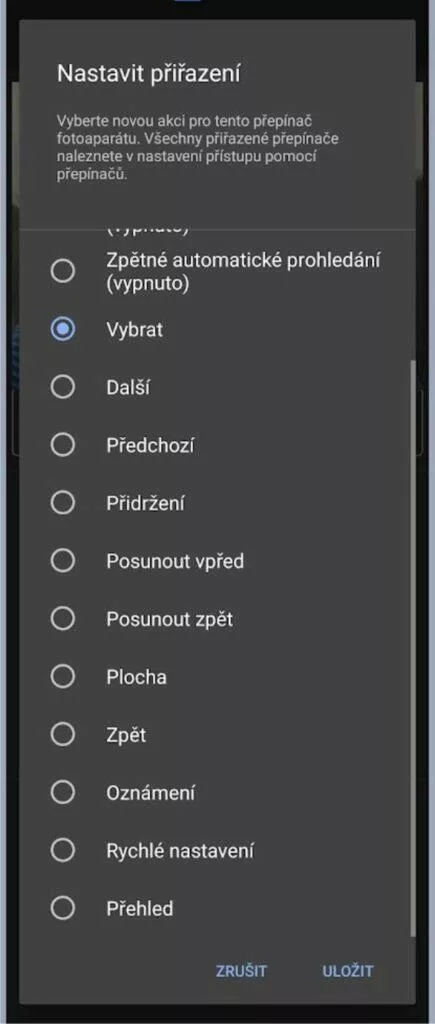Viewport: 435px width, 1024px height.
Task: Choose Rychlé nastavení option
Action: pyautogui.click(x=63, y=850)
